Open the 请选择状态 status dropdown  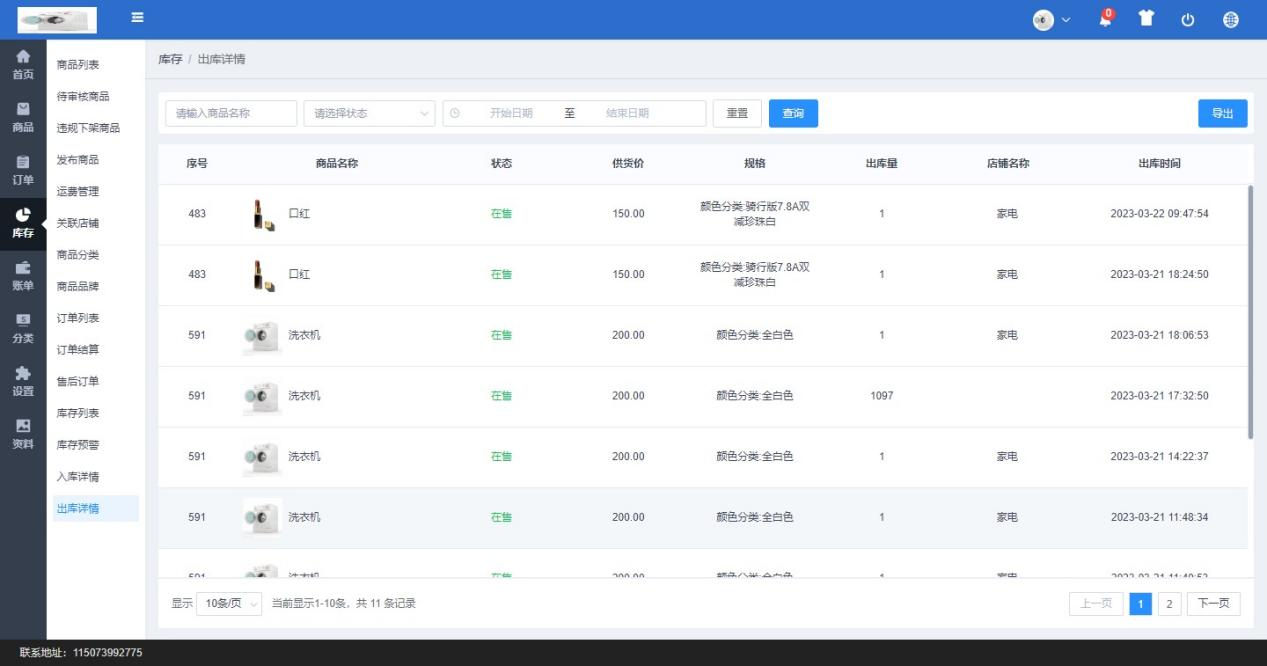pos(369,113)
